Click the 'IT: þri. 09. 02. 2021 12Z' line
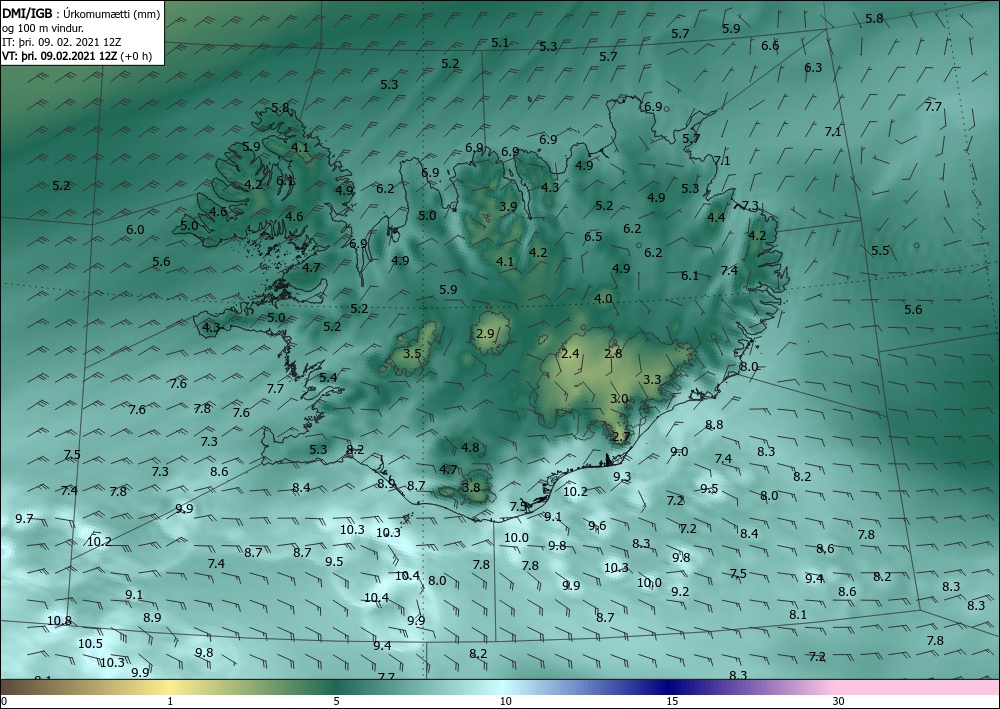Screen dimensions: 1000x709 click(62, 42)
